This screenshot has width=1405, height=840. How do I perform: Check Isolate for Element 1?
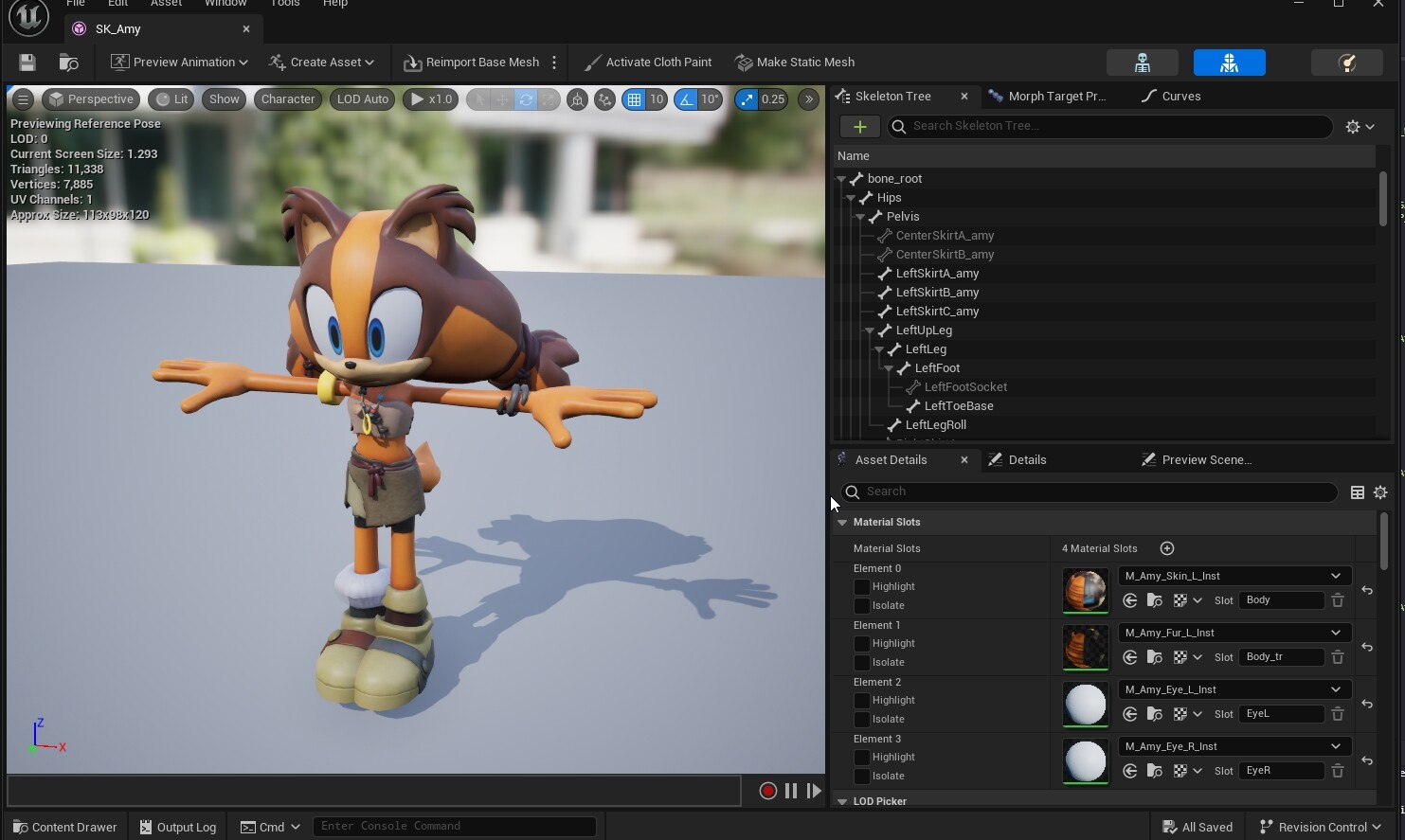[861, 663]
